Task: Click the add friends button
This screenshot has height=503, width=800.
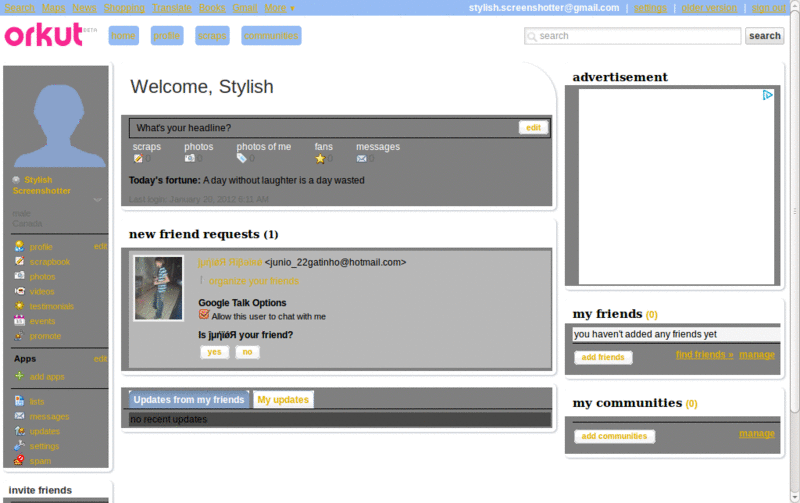Action: pyautogui.click(x=603, y=357)
